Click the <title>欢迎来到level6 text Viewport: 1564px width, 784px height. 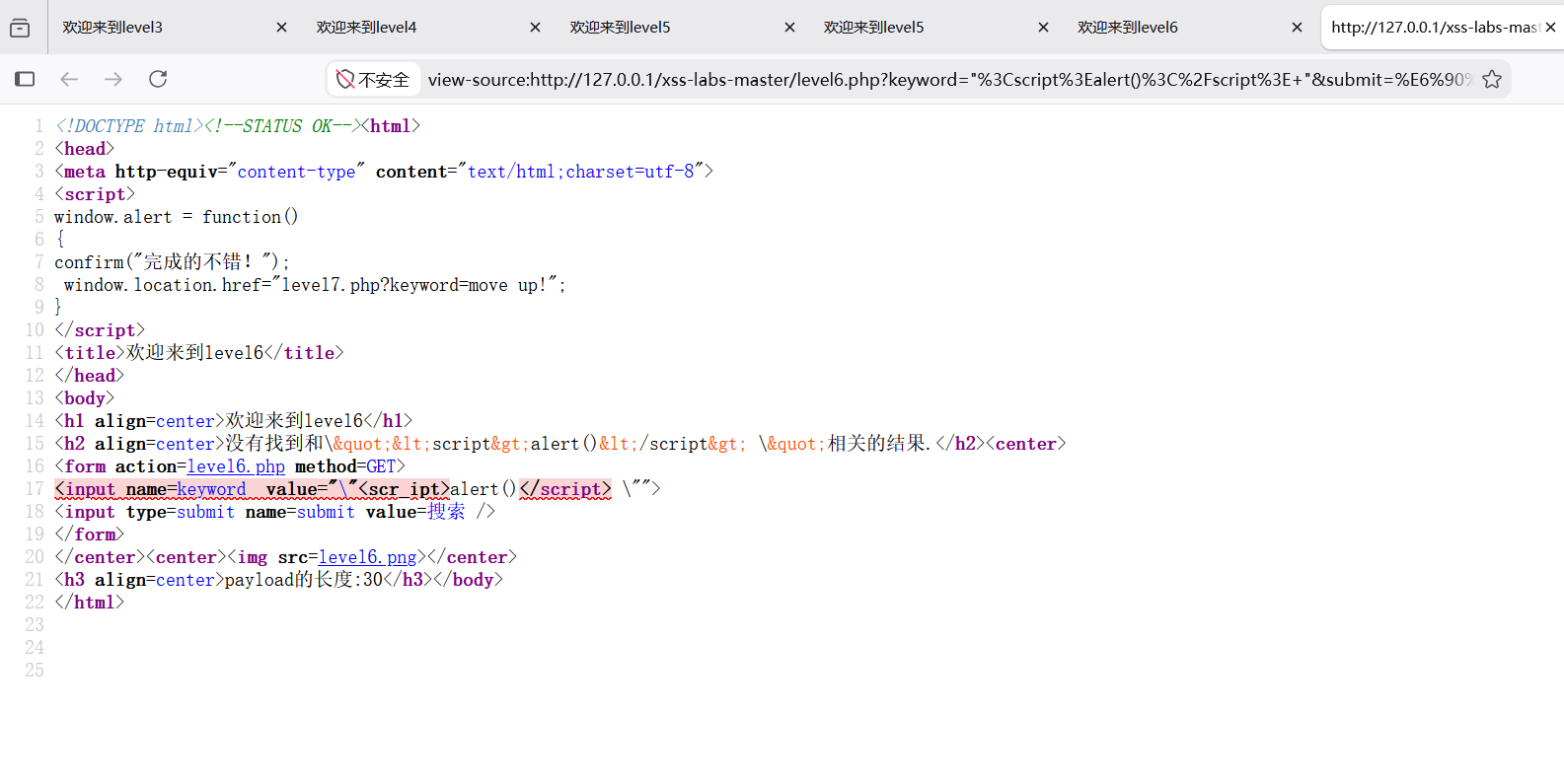(160, 353)
